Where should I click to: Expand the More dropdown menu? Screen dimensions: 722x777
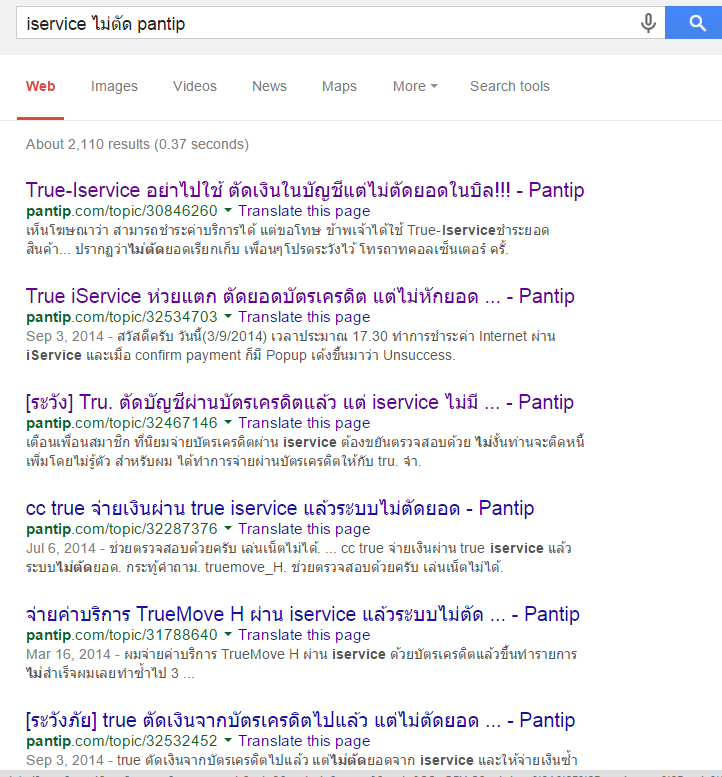(x=415, y=86)
